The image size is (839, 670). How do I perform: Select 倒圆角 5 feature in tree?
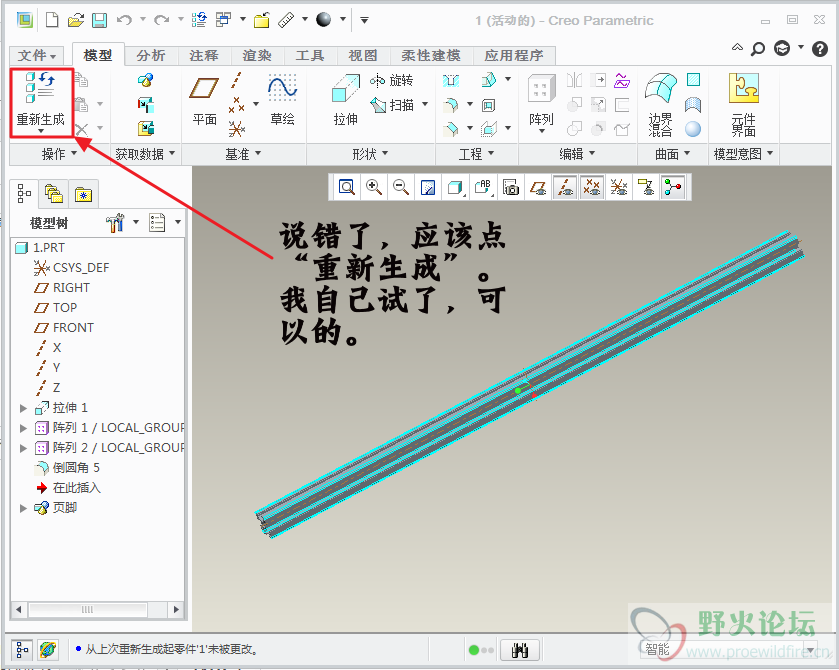pyautogui.click(x=67, y=468)
